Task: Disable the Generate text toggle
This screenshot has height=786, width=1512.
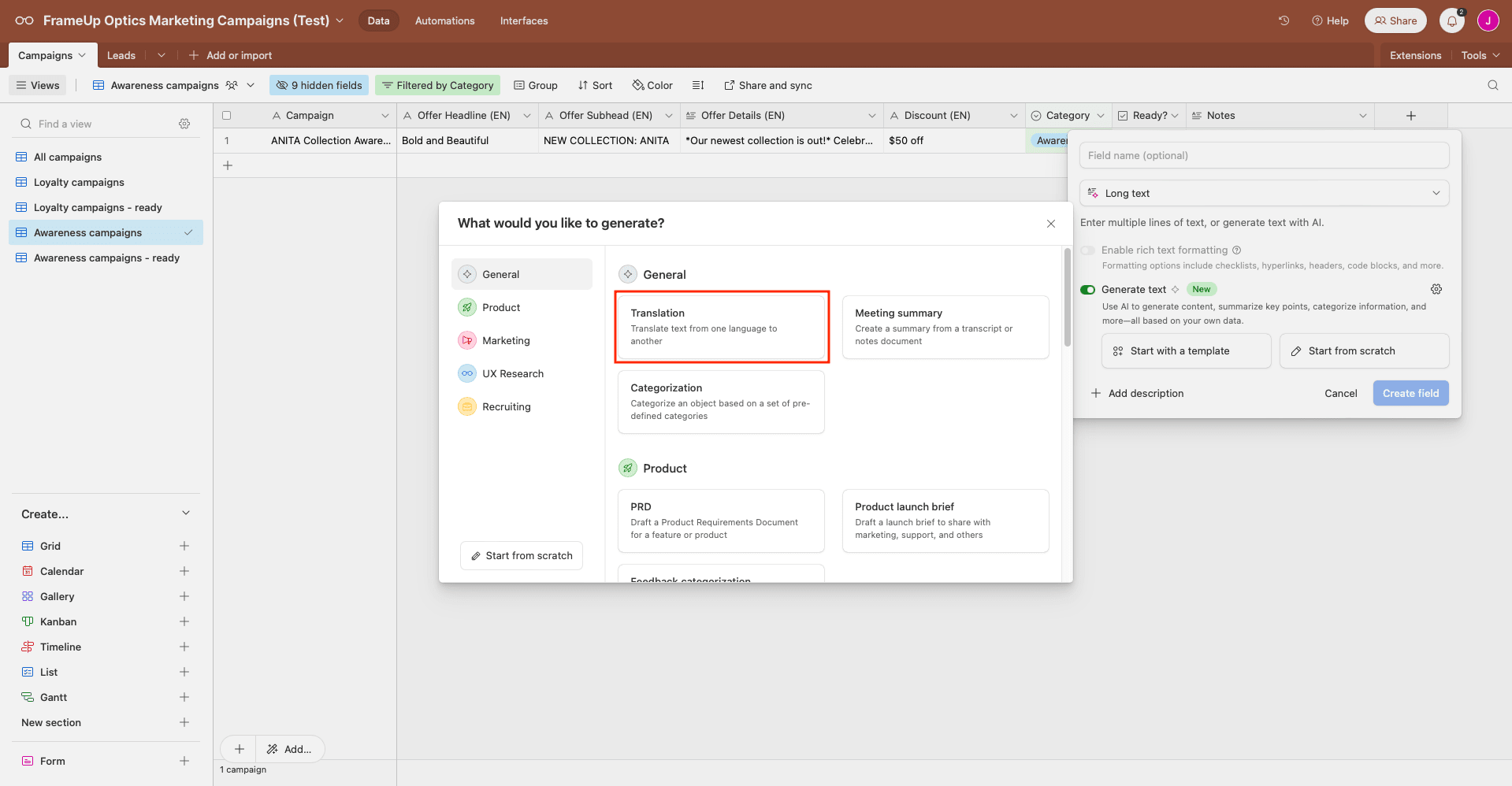Action: 1087,289
